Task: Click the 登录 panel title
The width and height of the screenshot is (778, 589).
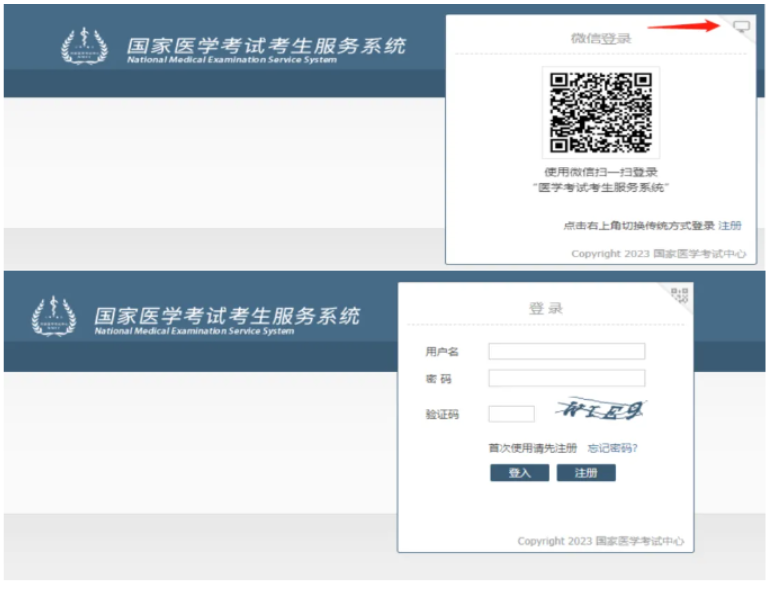Action: coord(545,308)
